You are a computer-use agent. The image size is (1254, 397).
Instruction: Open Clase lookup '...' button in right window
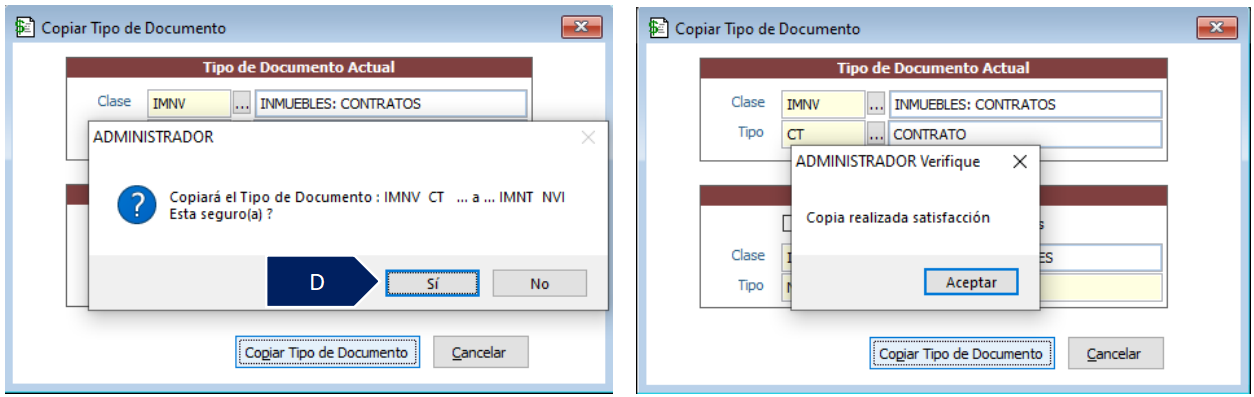(x=875, y=104)
